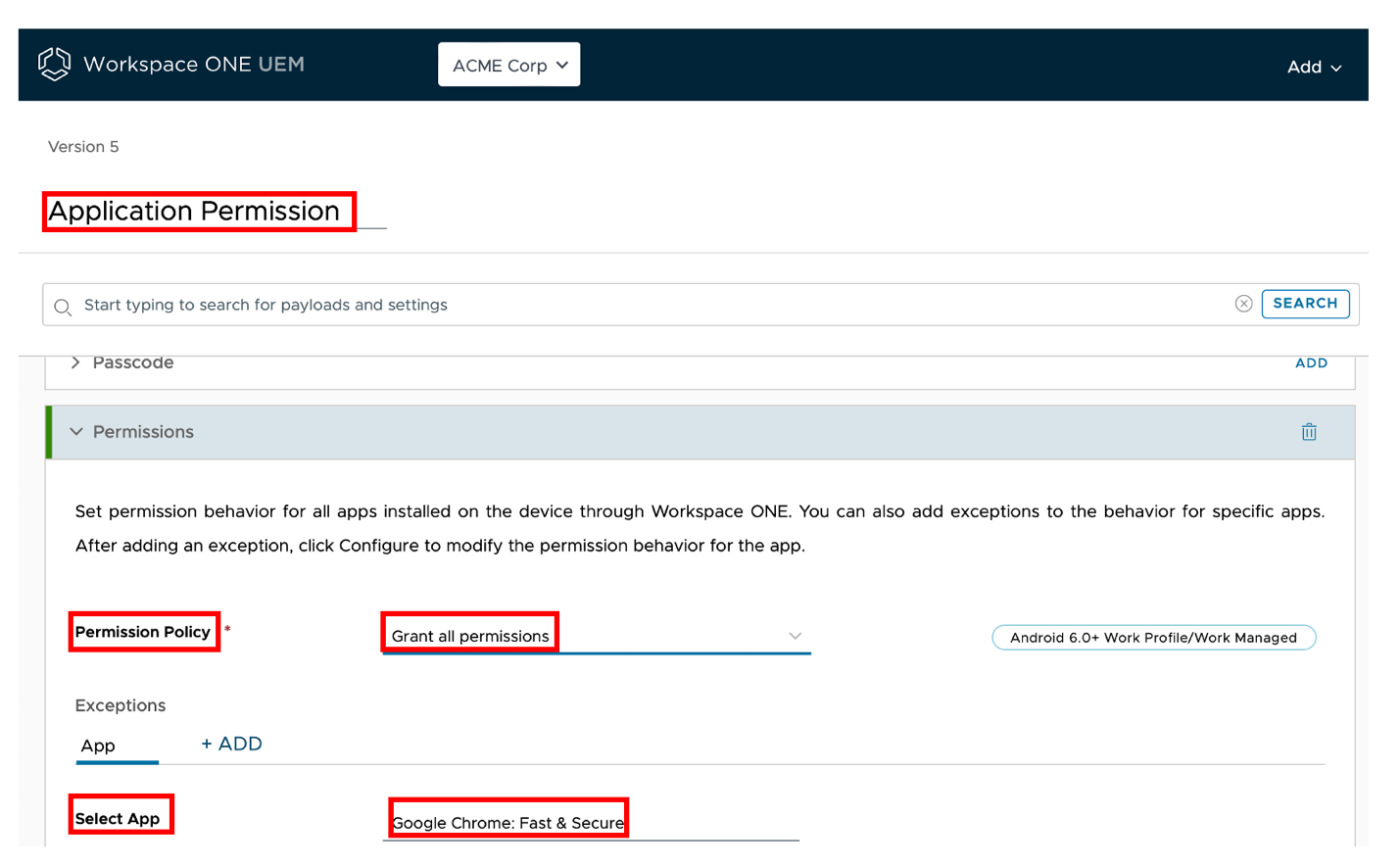Add a new app exception with + ADD
The image size is (1400, 866).
231,744
